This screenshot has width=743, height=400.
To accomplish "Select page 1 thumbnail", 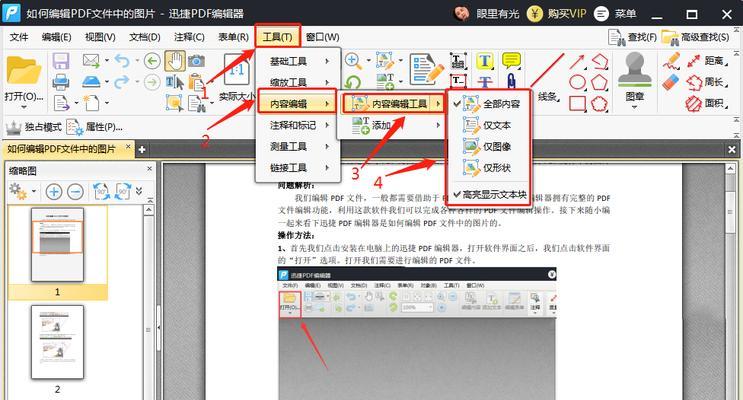I will [57, 245].
